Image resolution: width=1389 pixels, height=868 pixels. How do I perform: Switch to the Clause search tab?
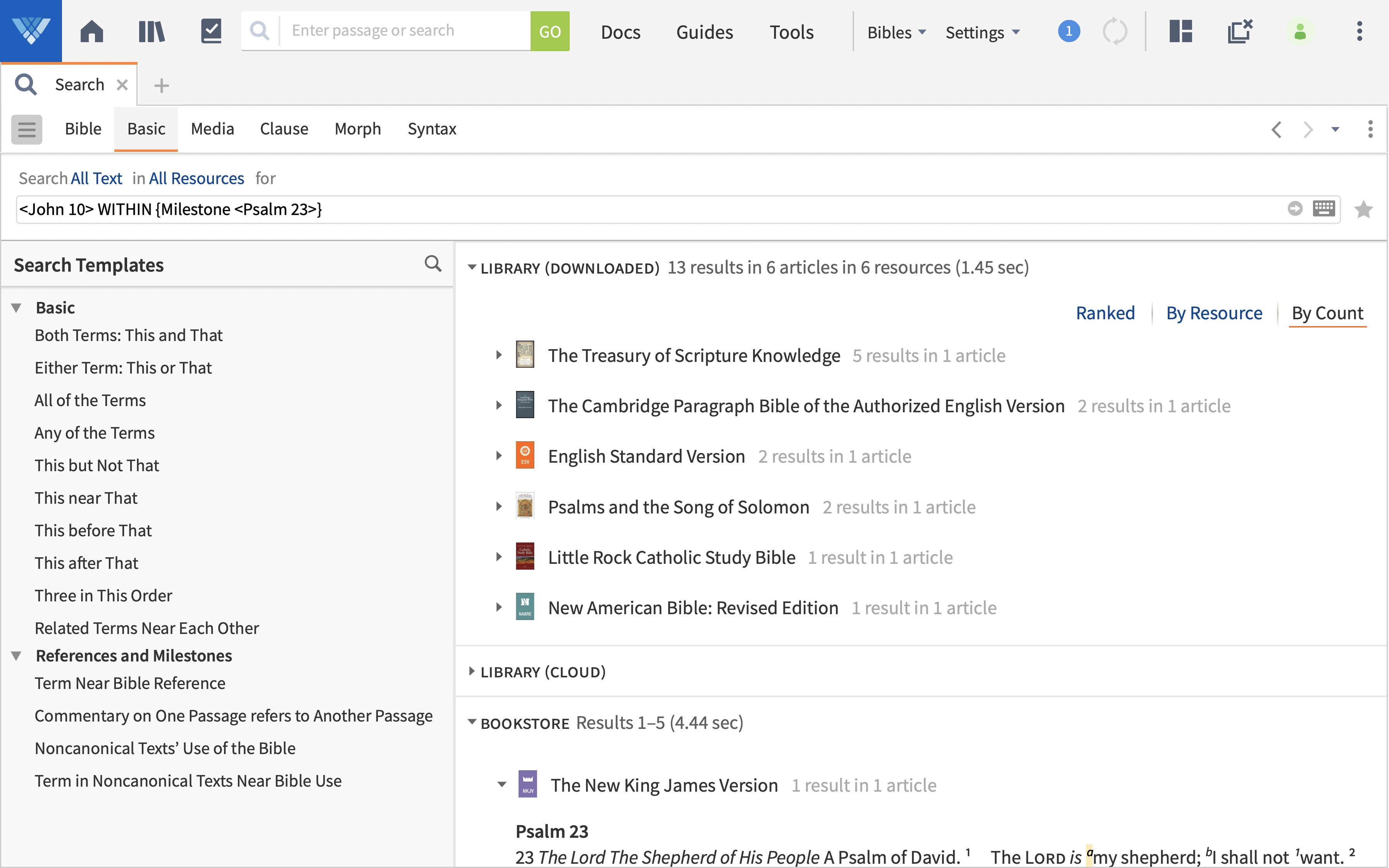click(x=284, y=129)
